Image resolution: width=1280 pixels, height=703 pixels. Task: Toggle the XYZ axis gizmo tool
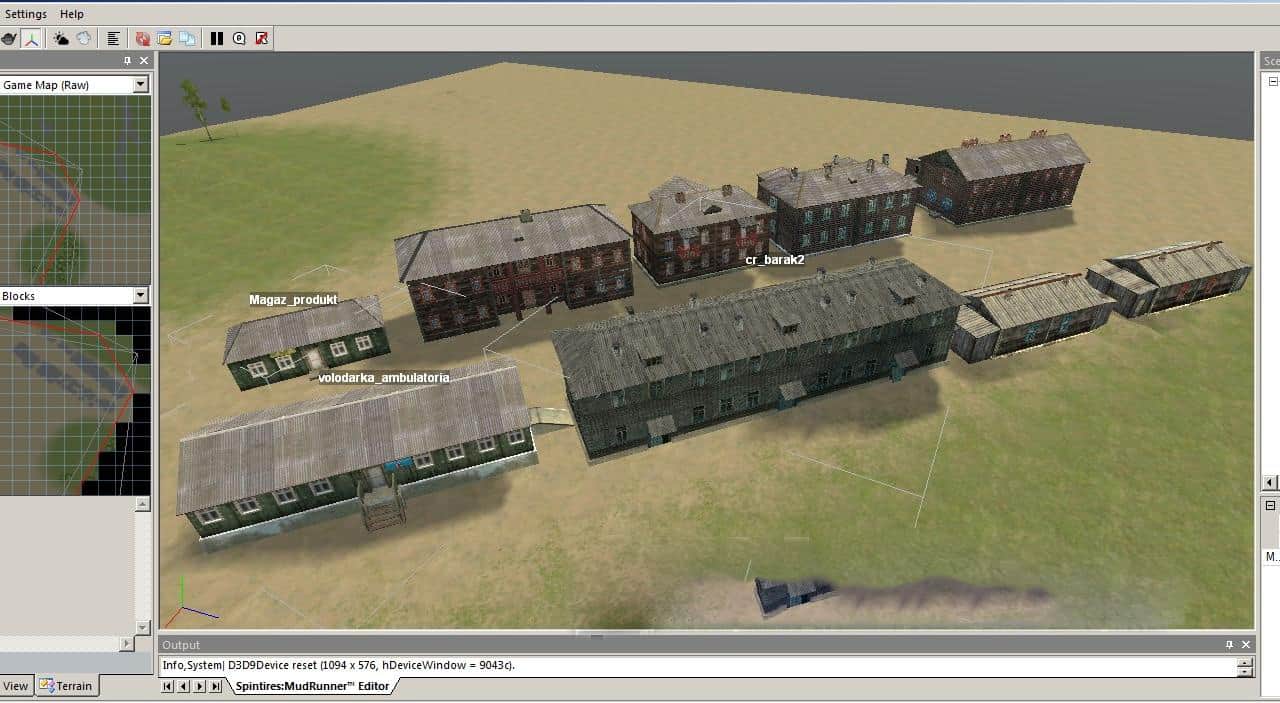tap(32, 39)
